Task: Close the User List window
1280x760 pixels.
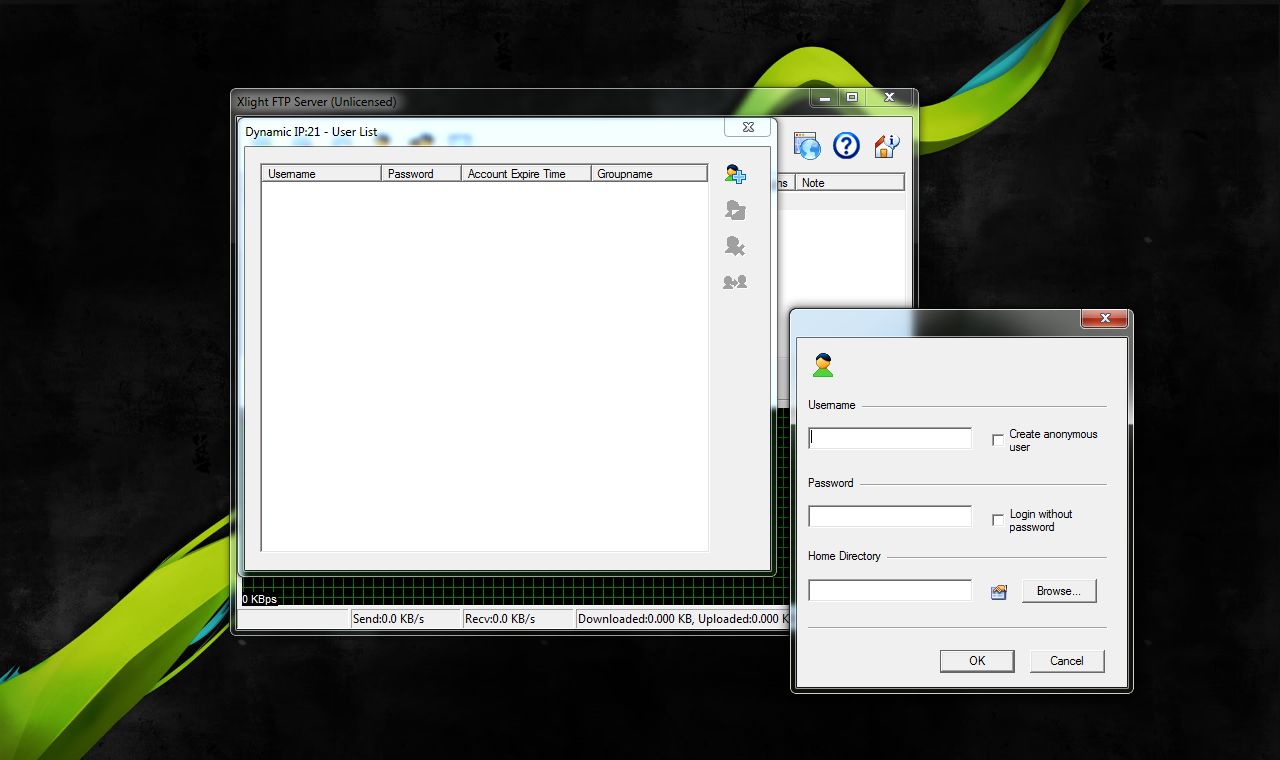Action: [748, 127]
